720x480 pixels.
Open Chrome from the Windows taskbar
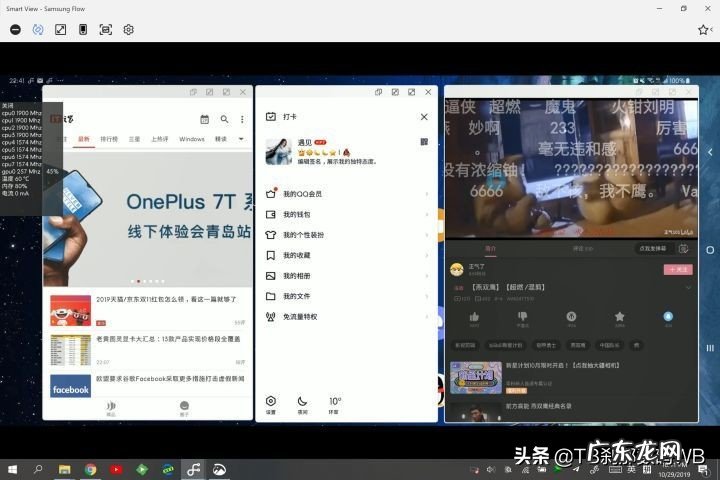90,469
